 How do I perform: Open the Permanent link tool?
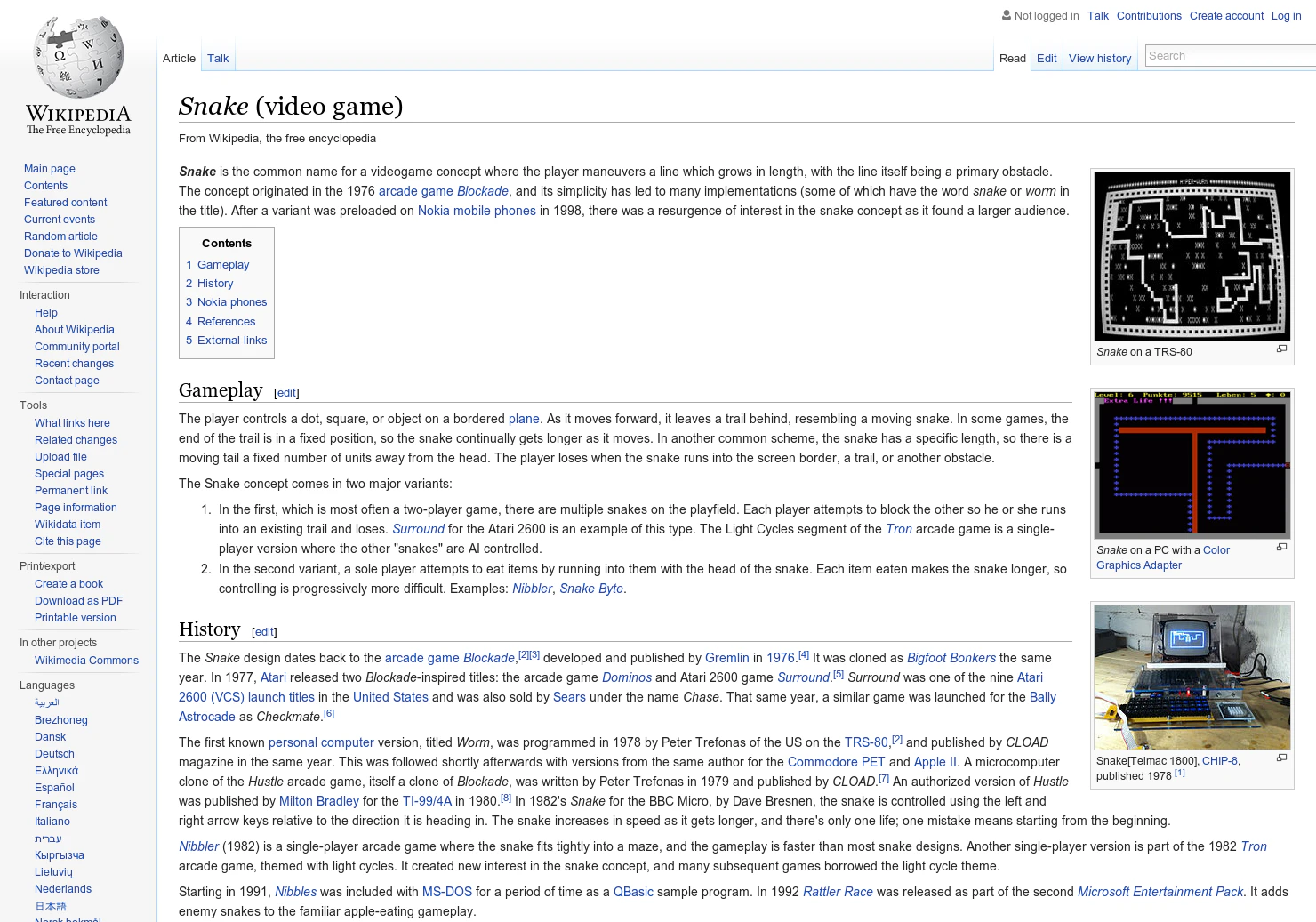pos(71,491)
